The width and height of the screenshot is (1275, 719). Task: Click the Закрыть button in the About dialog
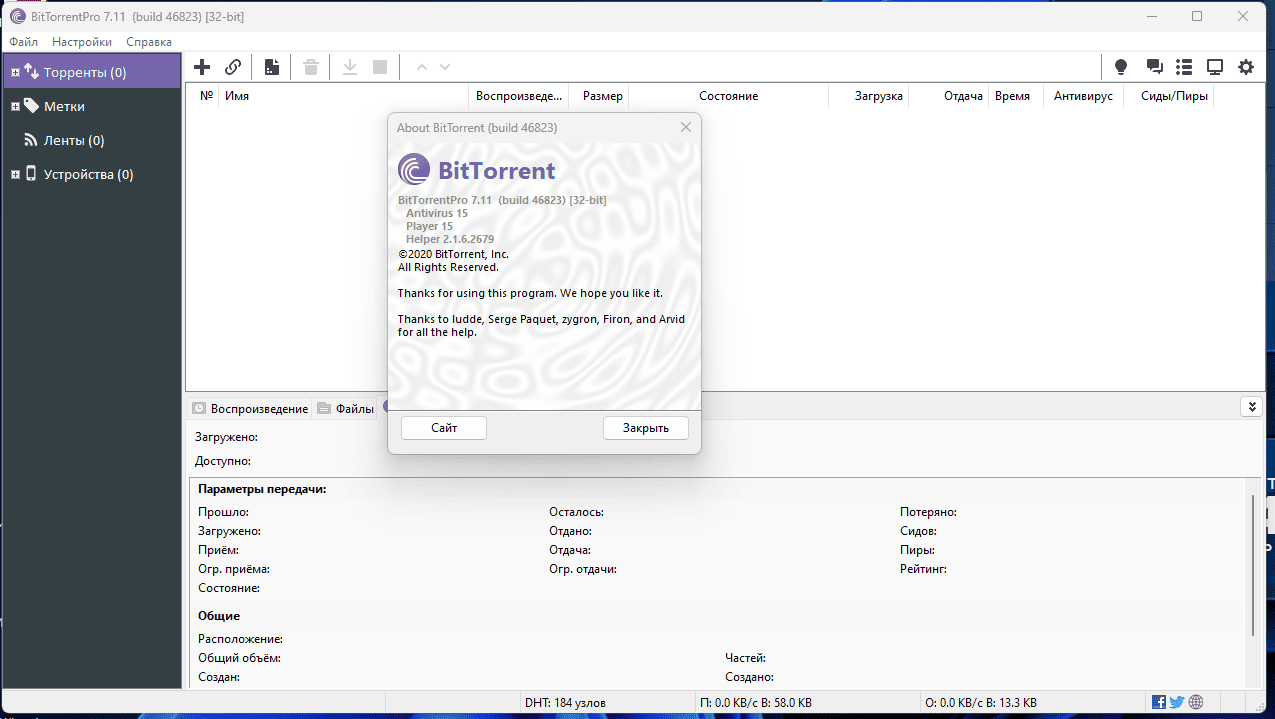coord(646,427)
